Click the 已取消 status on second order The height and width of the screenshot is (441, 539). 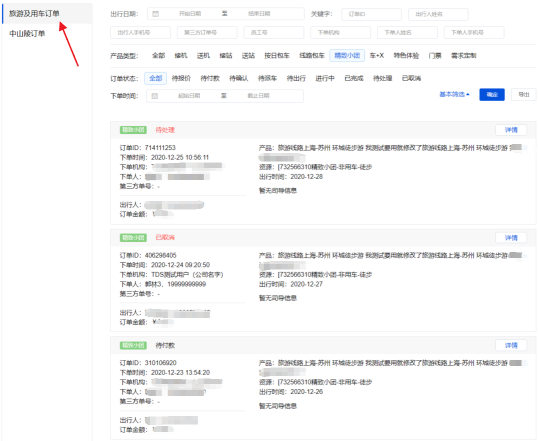[165, 238]
